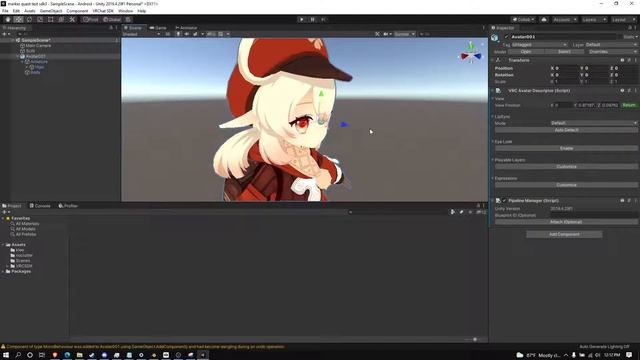The width and height of the screenshot is (640, 360).
Task: Open the GameObject menu
Action: coord(51,11)
